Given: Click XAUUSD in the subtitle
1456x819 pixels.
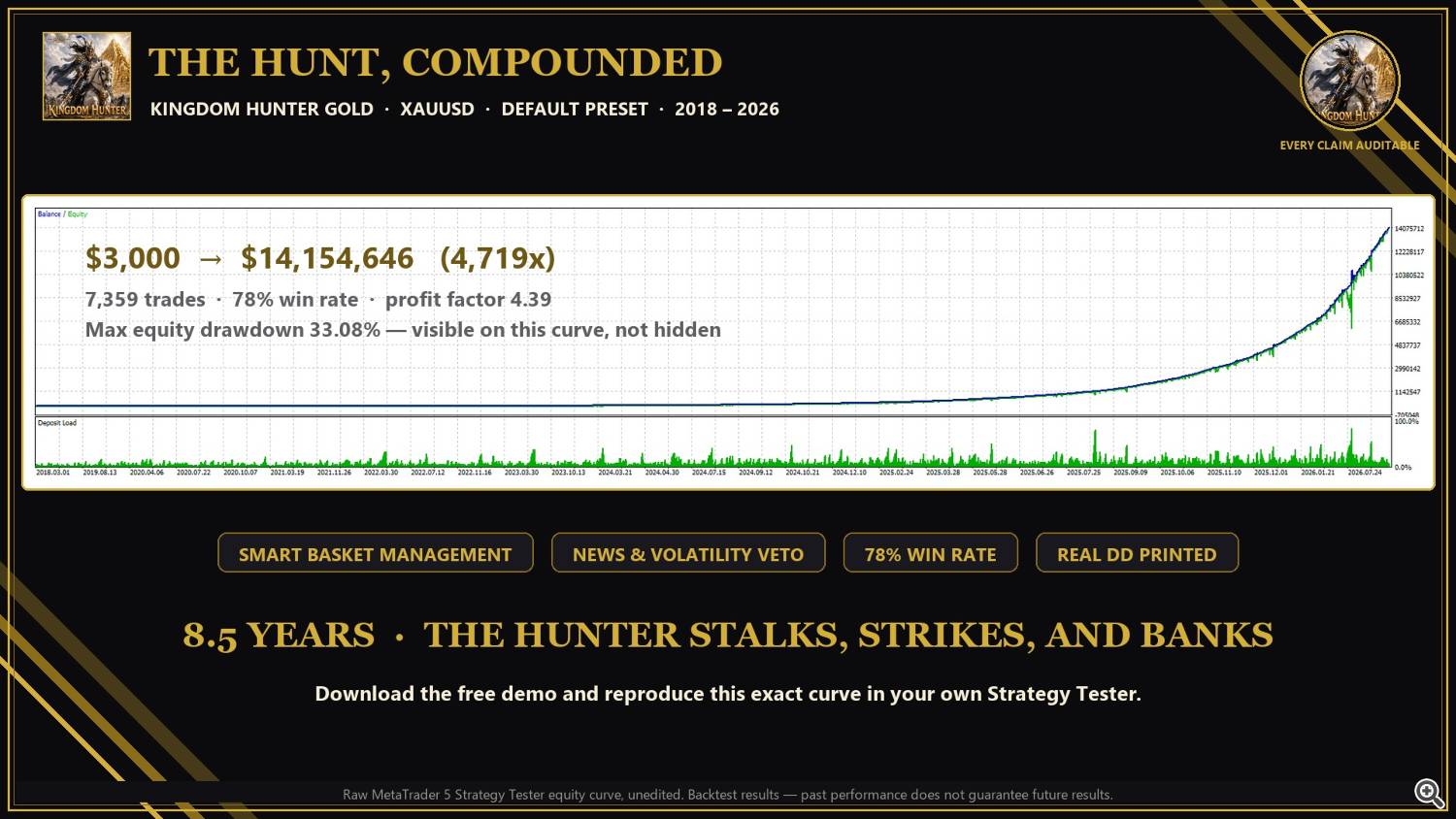Looking at the screenshot, I should pos(437,109).
